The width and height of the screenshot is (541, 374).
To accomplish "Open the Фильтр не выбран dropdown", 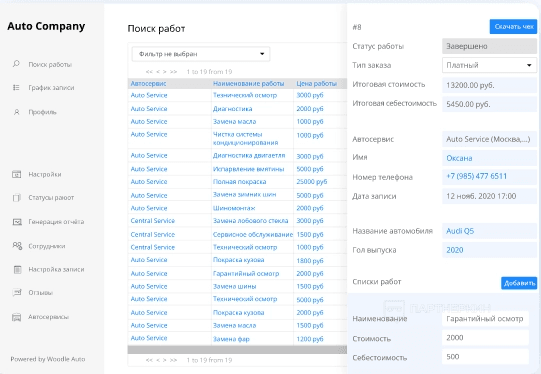I will [201, 54].
